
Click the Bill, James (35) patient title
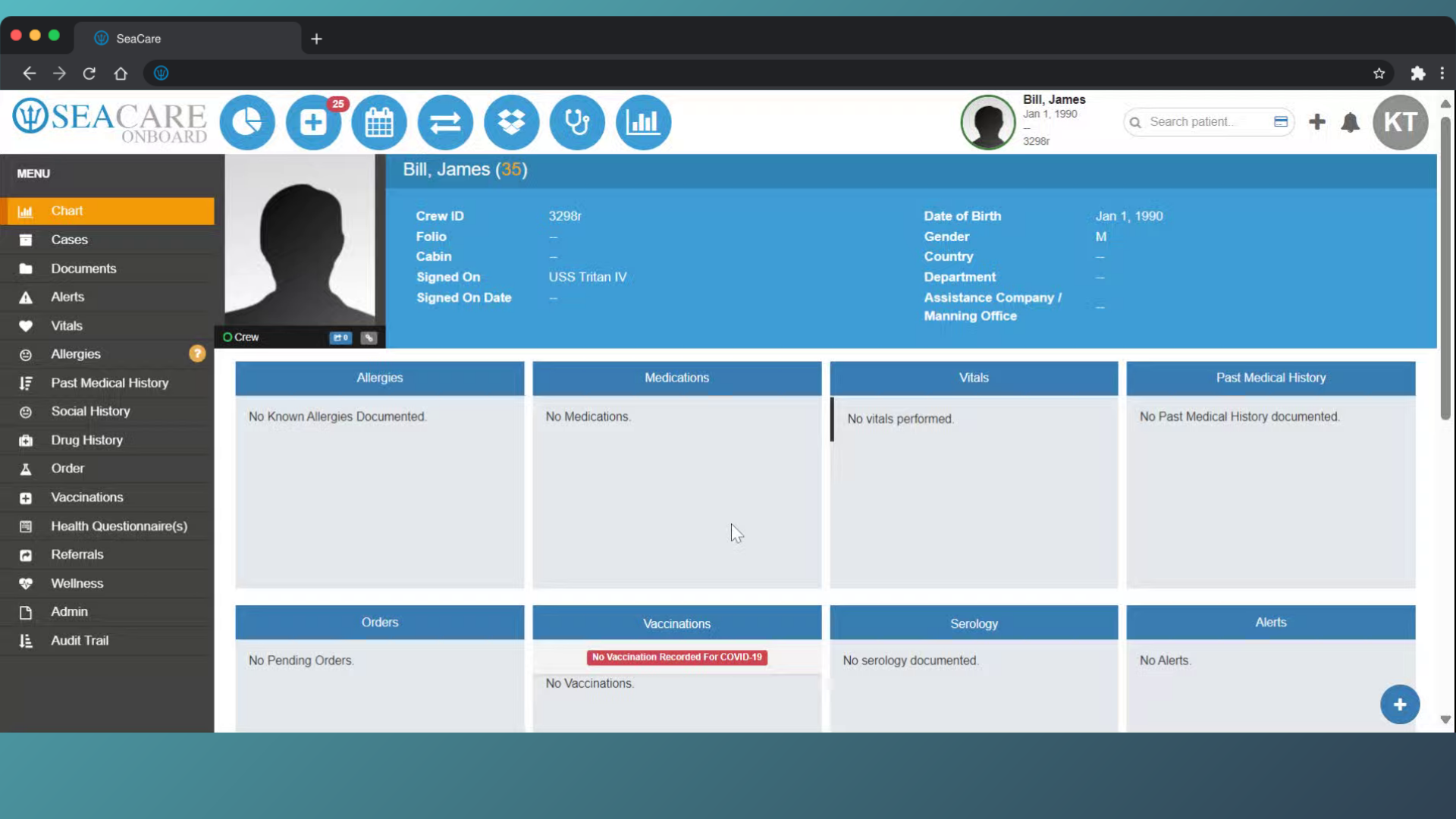[x=465, y=170]
